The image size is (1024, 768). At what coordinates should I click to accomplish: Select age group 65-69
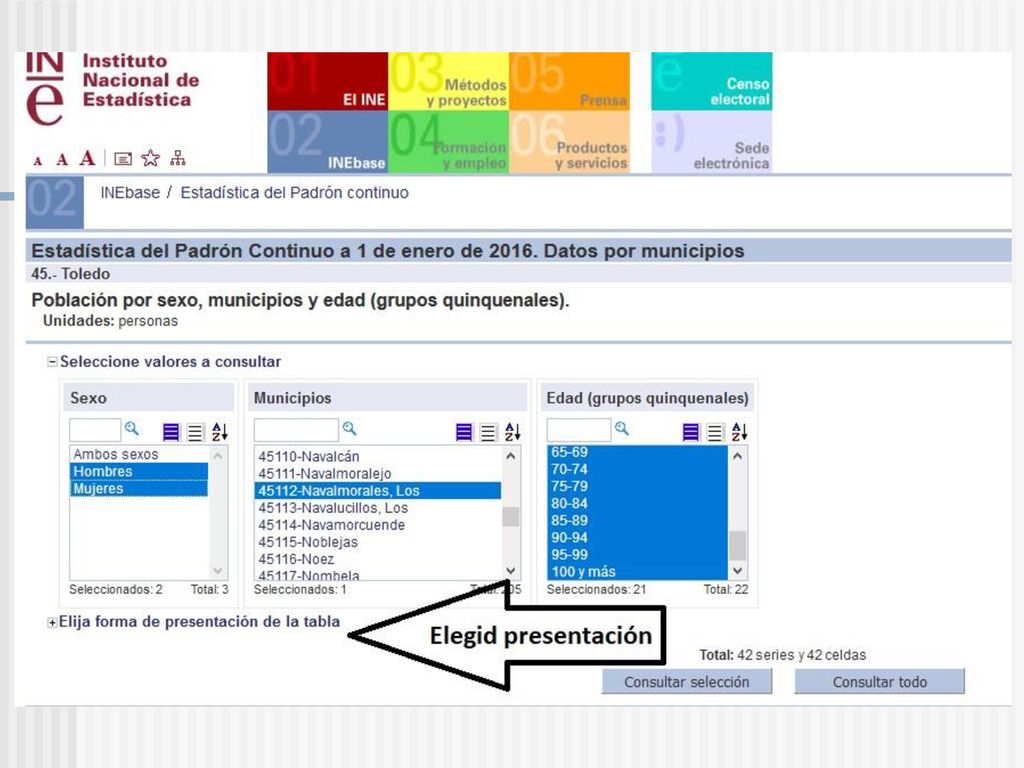(637, 452)
